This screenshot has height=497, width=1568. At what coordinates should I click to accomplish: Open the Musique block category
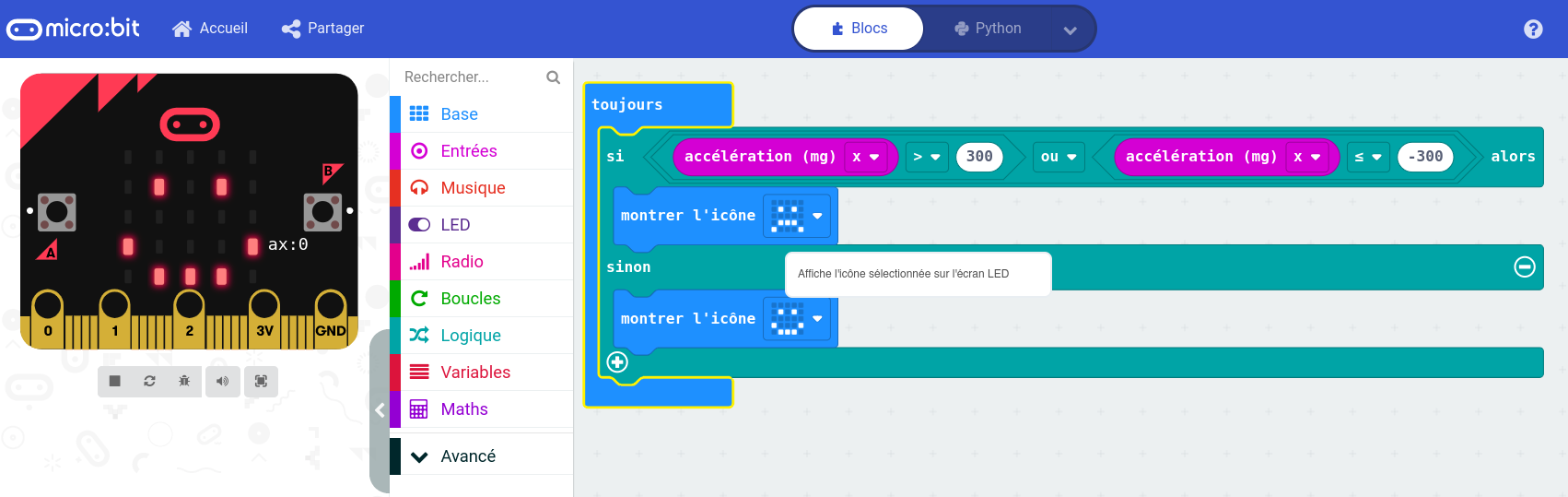pos(481,188)
